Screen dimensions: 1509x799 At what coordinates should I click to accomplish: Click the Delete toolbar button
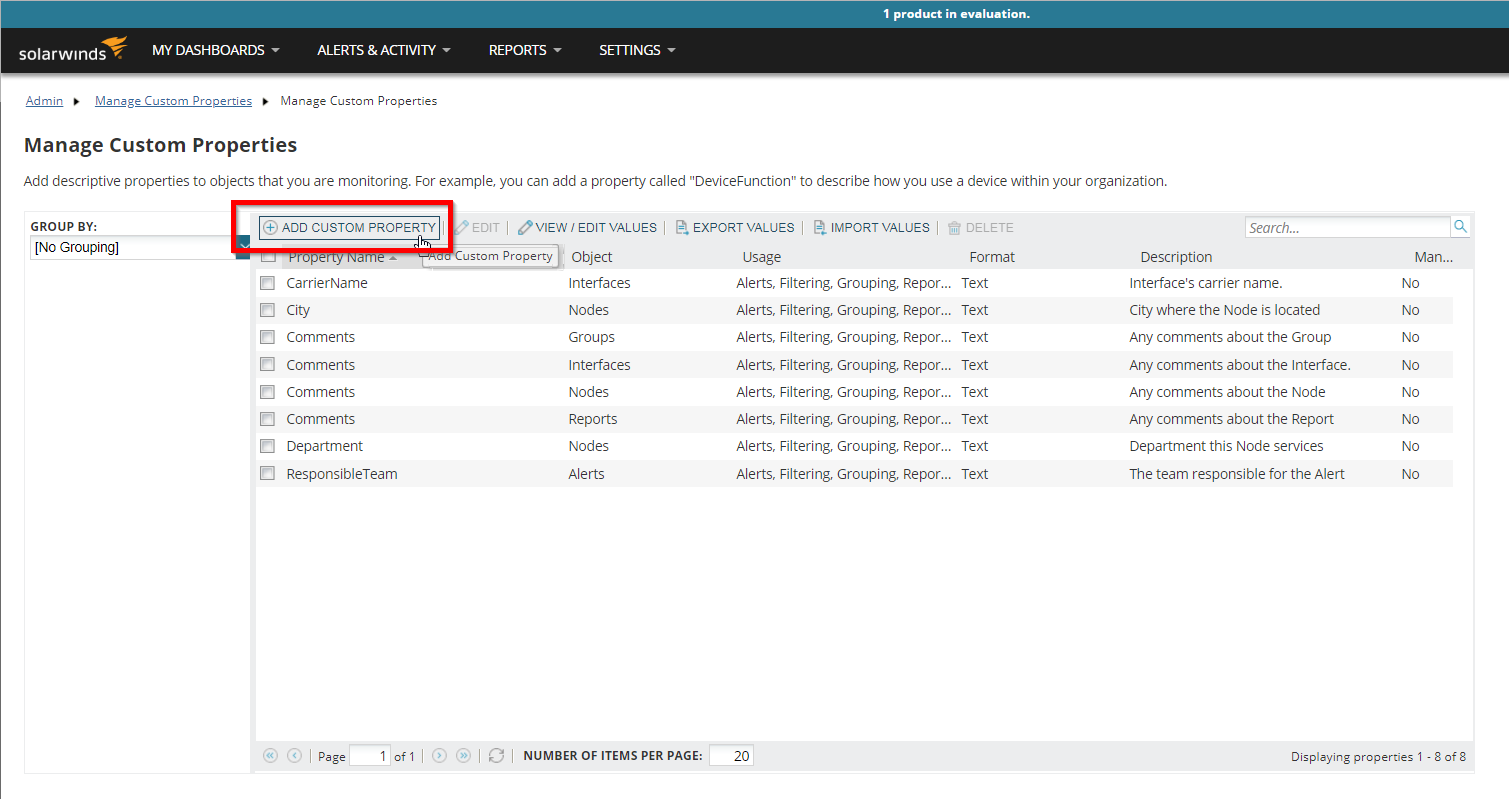tap(980, 228)
